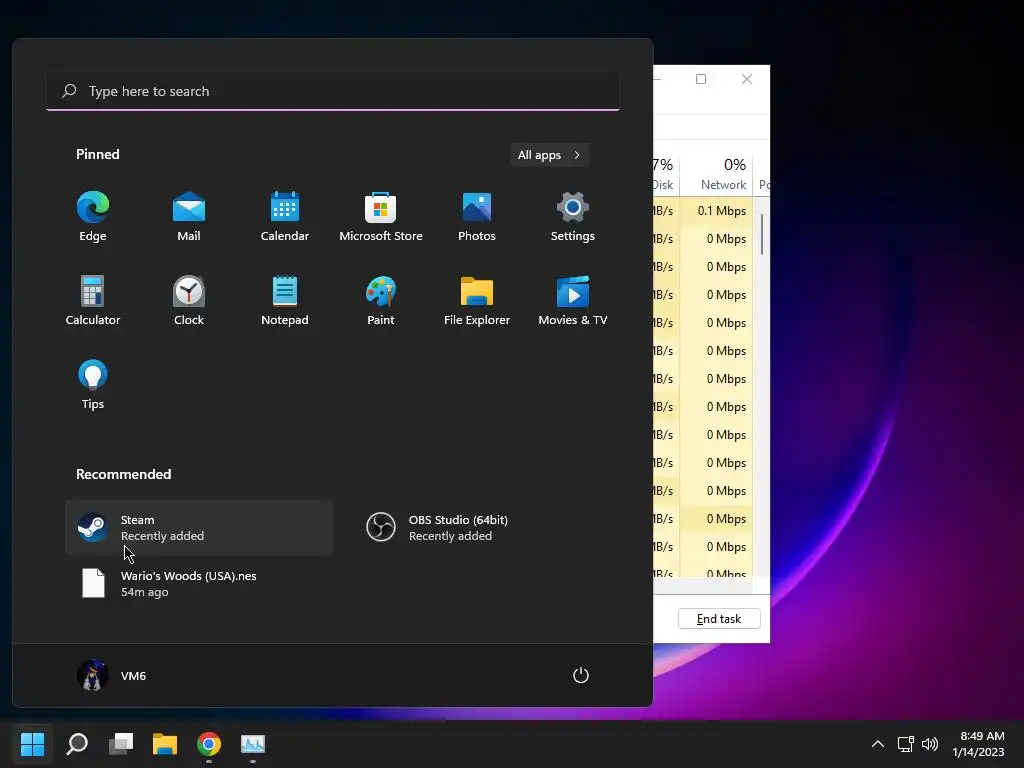Open File Explorer on the taskbar
Image resolution: width=1024 pixels, height=768 pixels.
click(165, 744)
